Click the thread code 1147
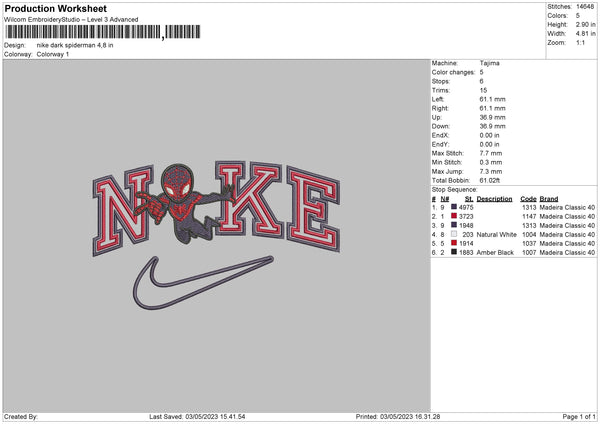The width and height of the screenshot is (600, 424). (x=529, y=216)
